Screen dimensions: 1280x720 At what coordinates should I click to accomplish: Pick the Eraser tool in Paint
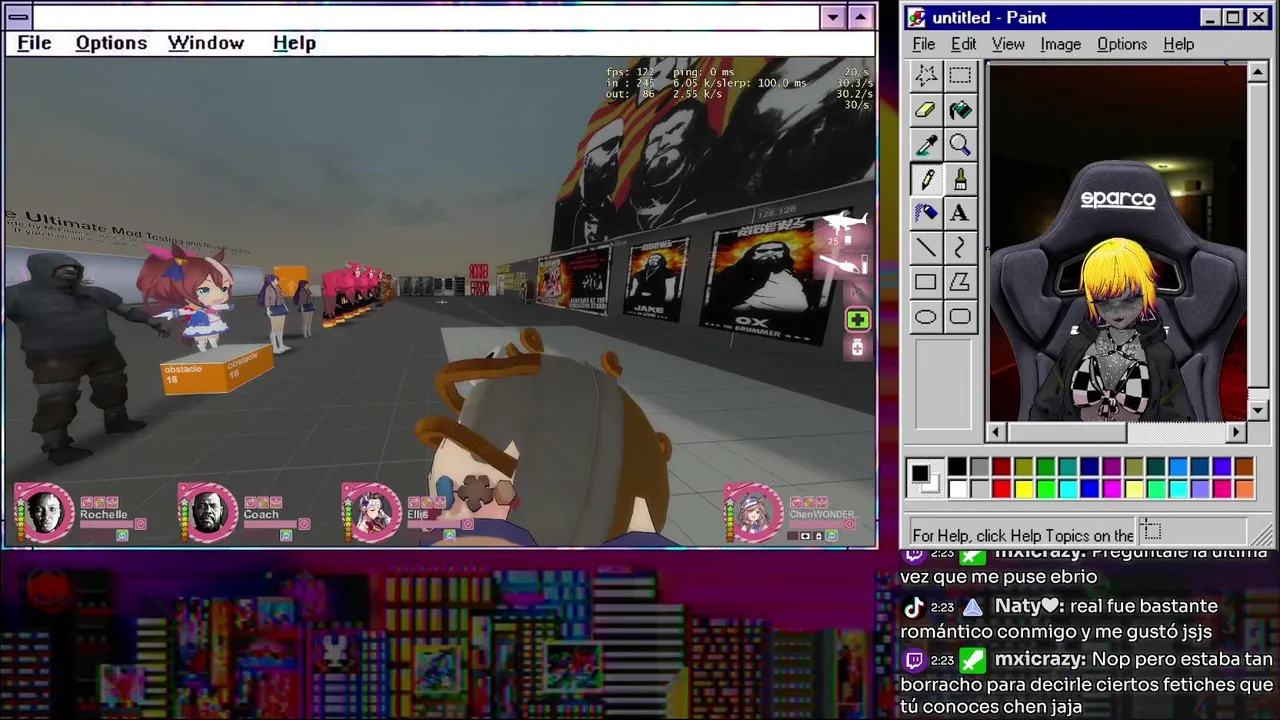pyautogui.click(x=926, y=110)
